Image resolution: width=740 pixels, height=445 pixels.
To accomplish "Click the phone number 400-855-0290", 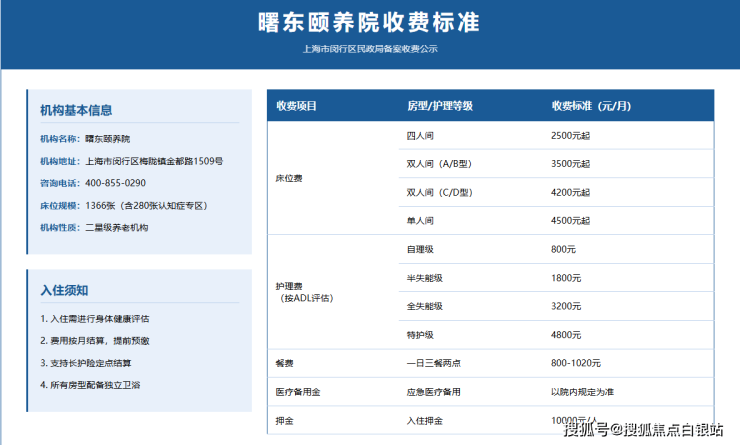I will coord(115,183).
